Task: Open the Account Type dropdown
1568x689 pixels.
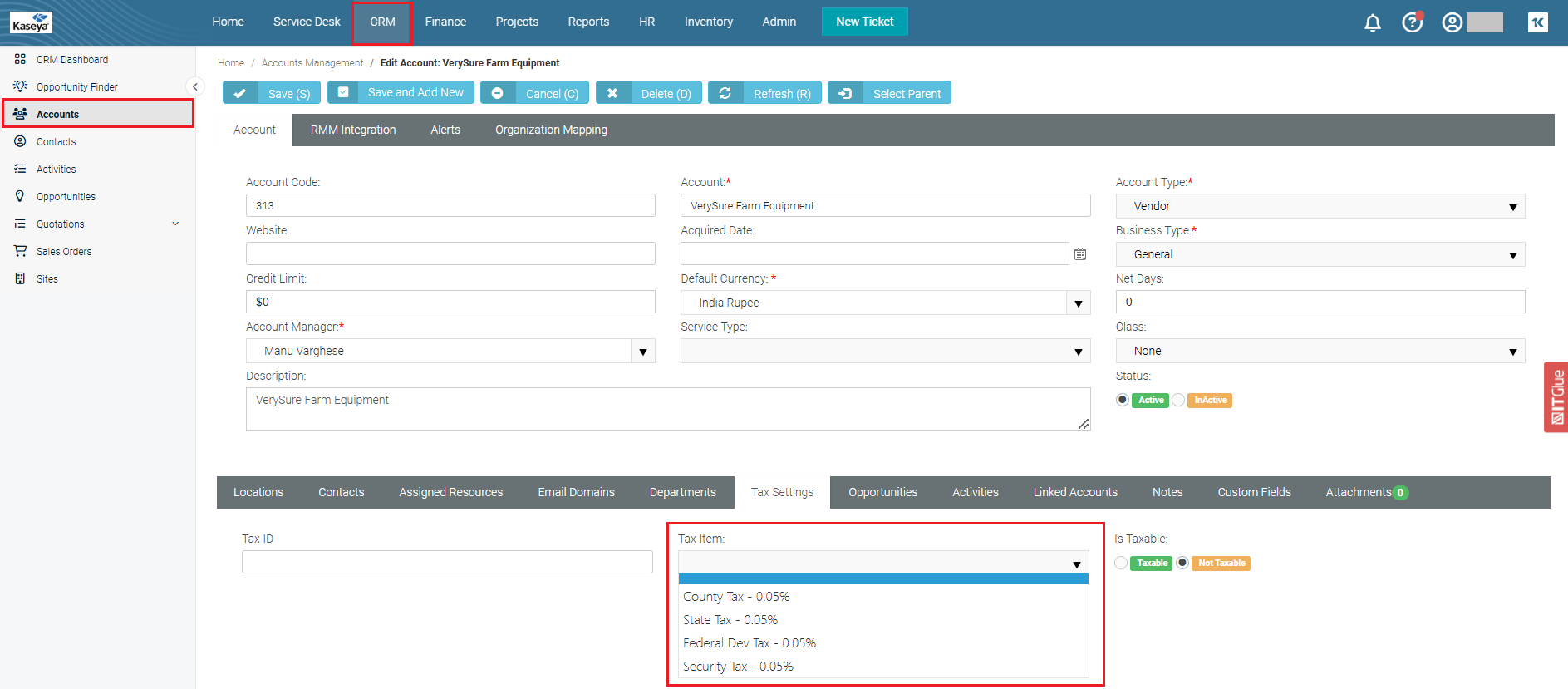Action: coord(1320,206)
